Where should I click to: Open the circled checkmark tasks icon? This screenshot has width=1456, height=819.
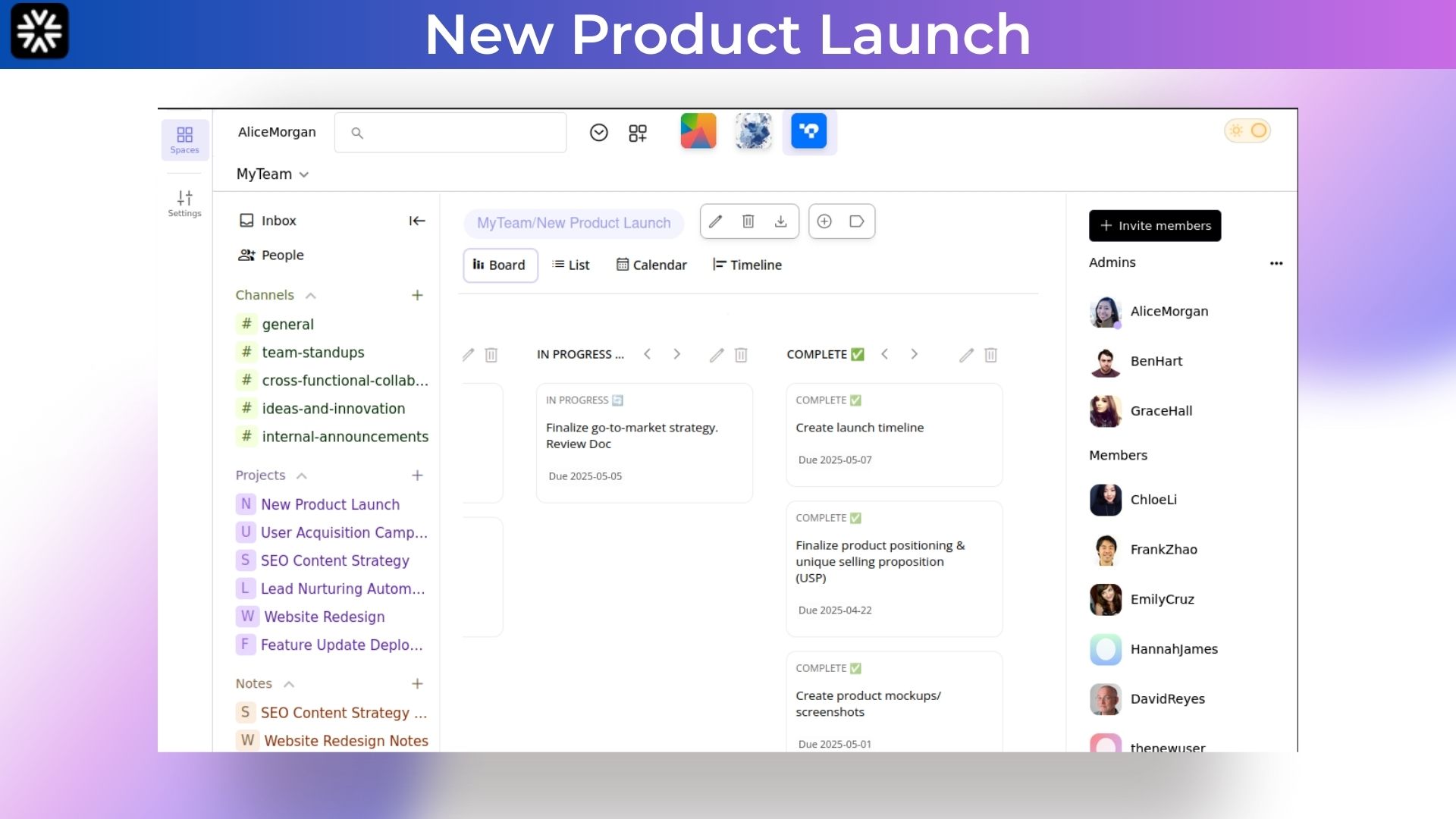tap(598, 133)
